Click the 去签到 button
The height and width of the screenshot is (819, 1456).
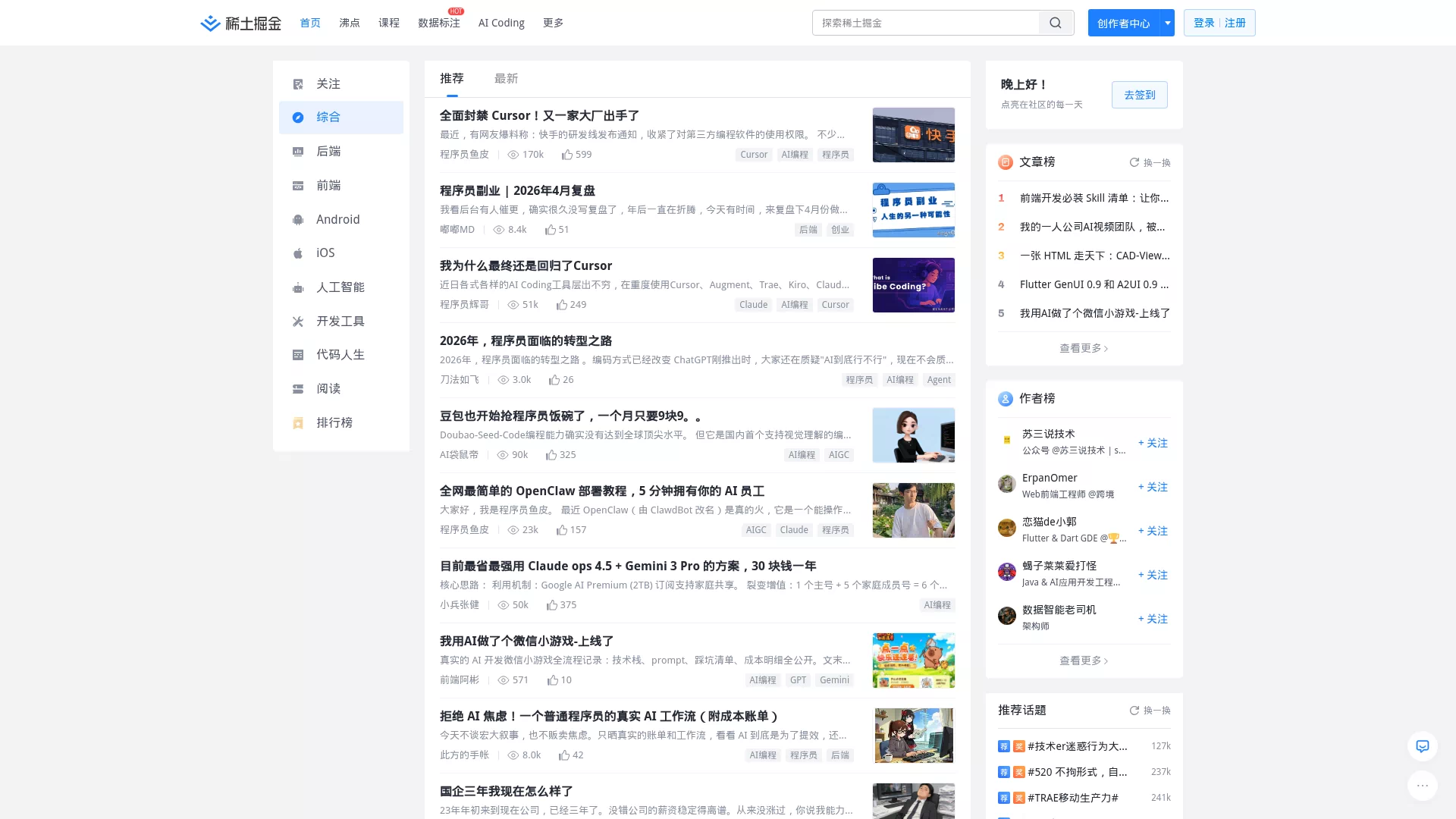[x=1139, y=95]
